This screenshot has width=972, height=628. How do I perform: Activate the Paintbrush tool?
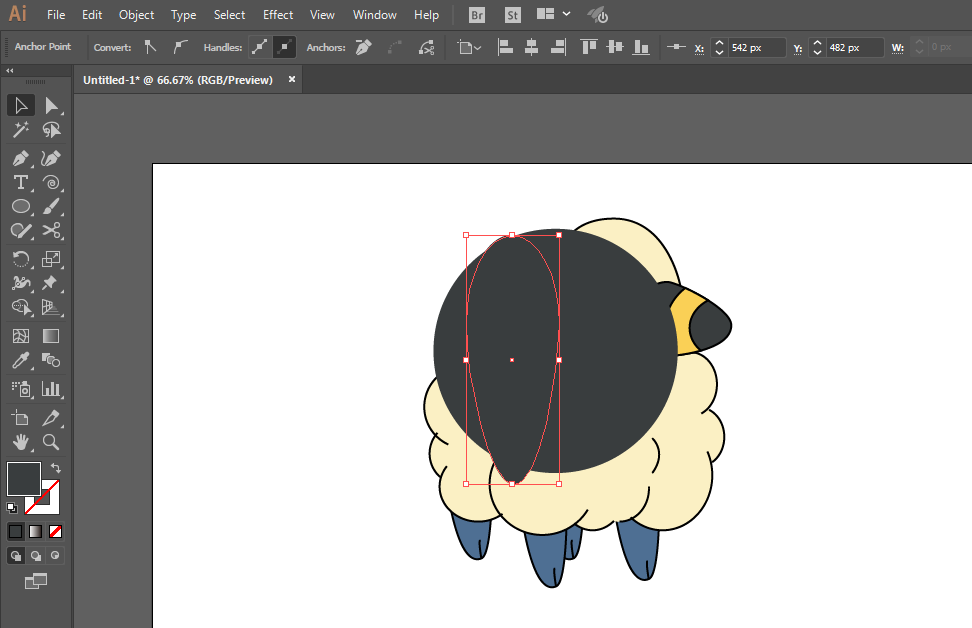coord(51,206)
